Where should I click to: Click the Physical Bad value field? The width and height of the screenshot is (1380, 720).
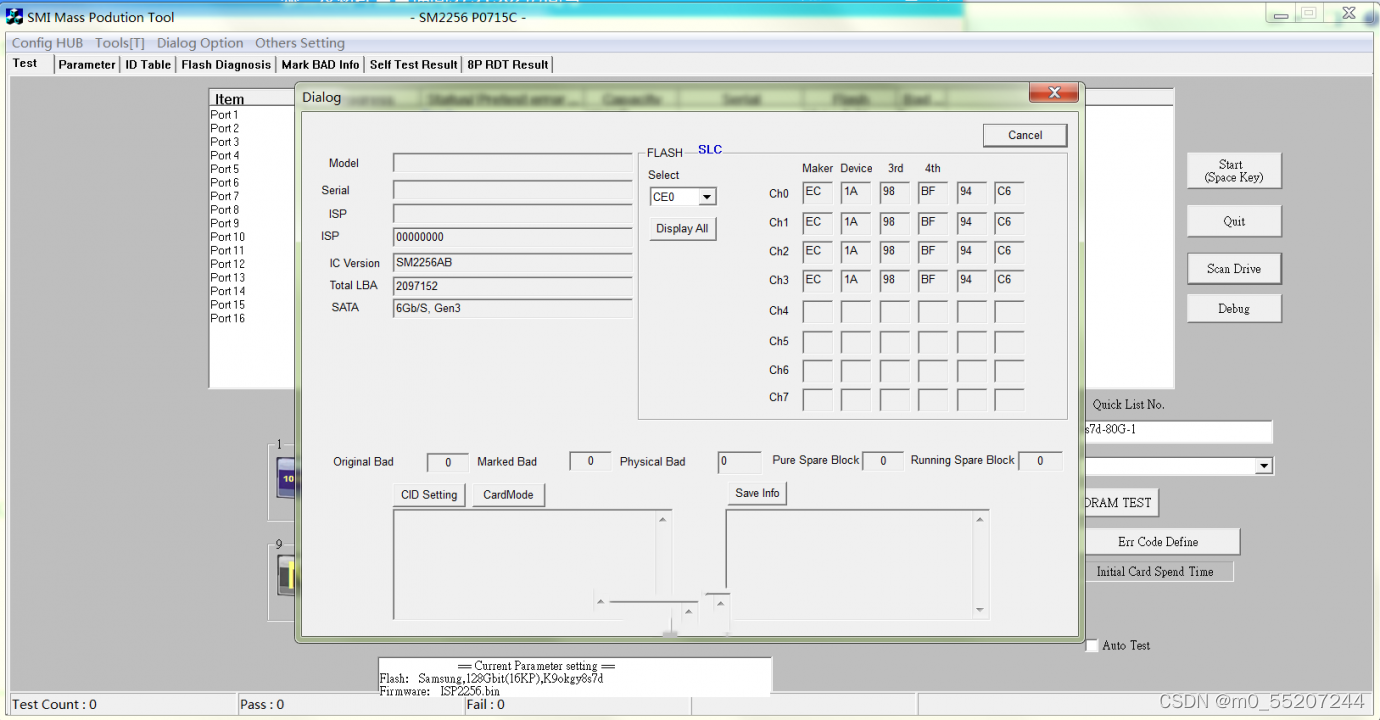click(739, 462)
